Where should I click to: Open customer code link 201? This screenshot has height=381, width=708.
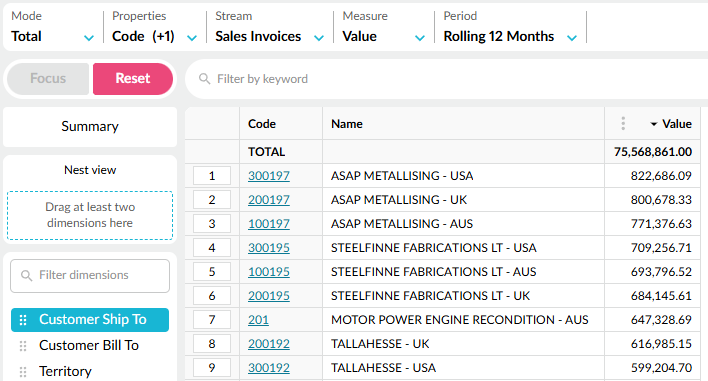258,320
